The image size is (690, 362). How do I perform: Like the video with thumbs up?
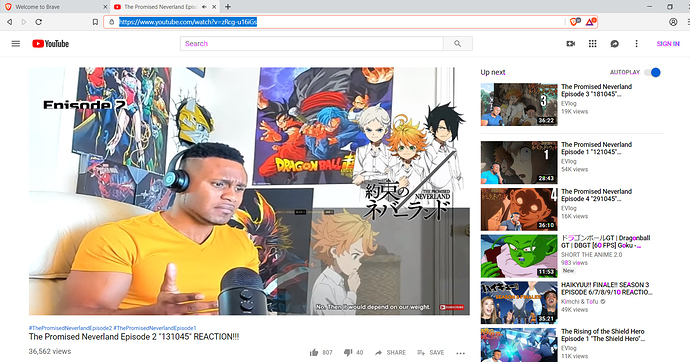[314, 352]
